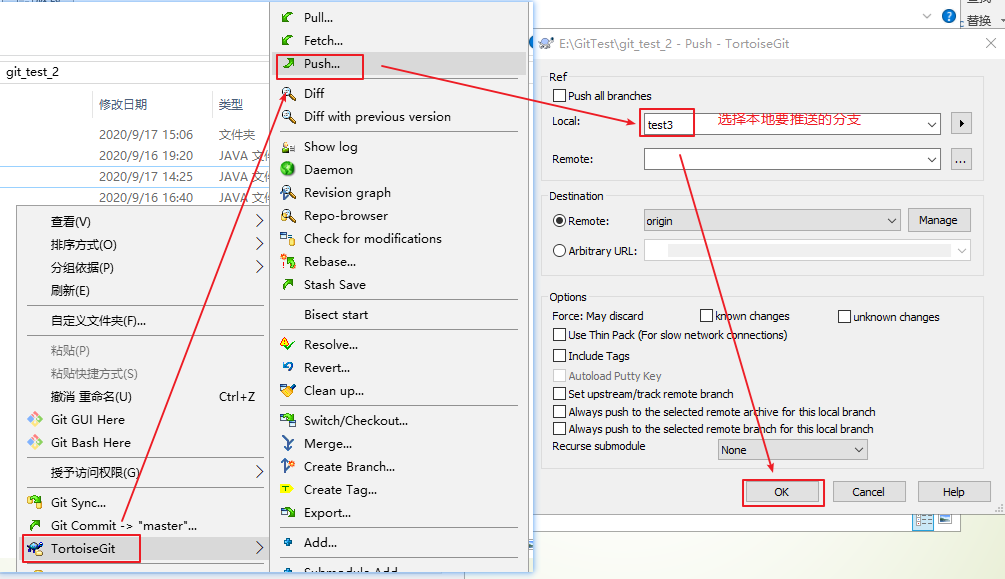The height and width of the screenshot is (579, 1005).
Task: Open the Arbitrary URL dropdown
Action: [961, 251]
